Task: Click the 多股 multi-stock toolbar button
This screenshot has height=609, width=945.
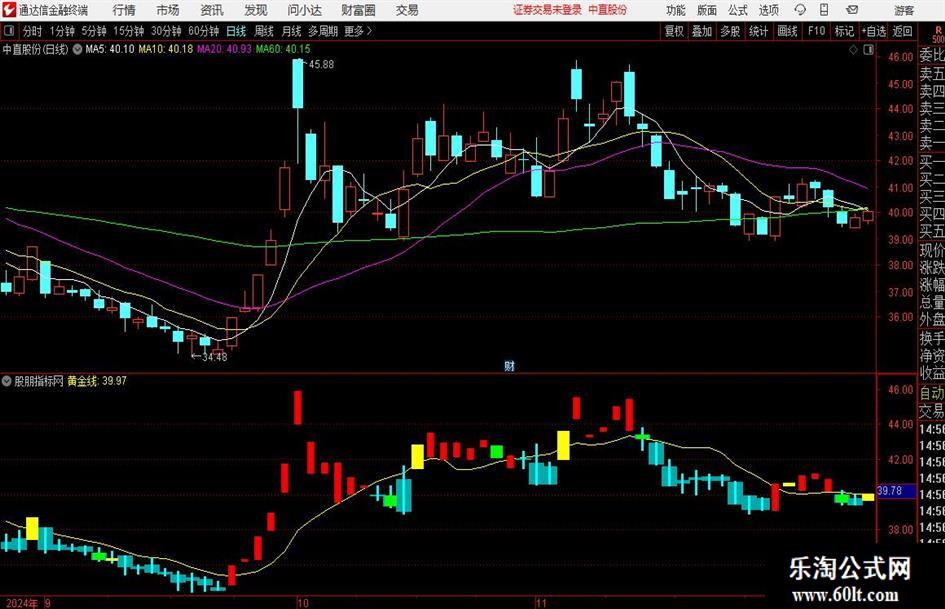Action: point(730,31)
